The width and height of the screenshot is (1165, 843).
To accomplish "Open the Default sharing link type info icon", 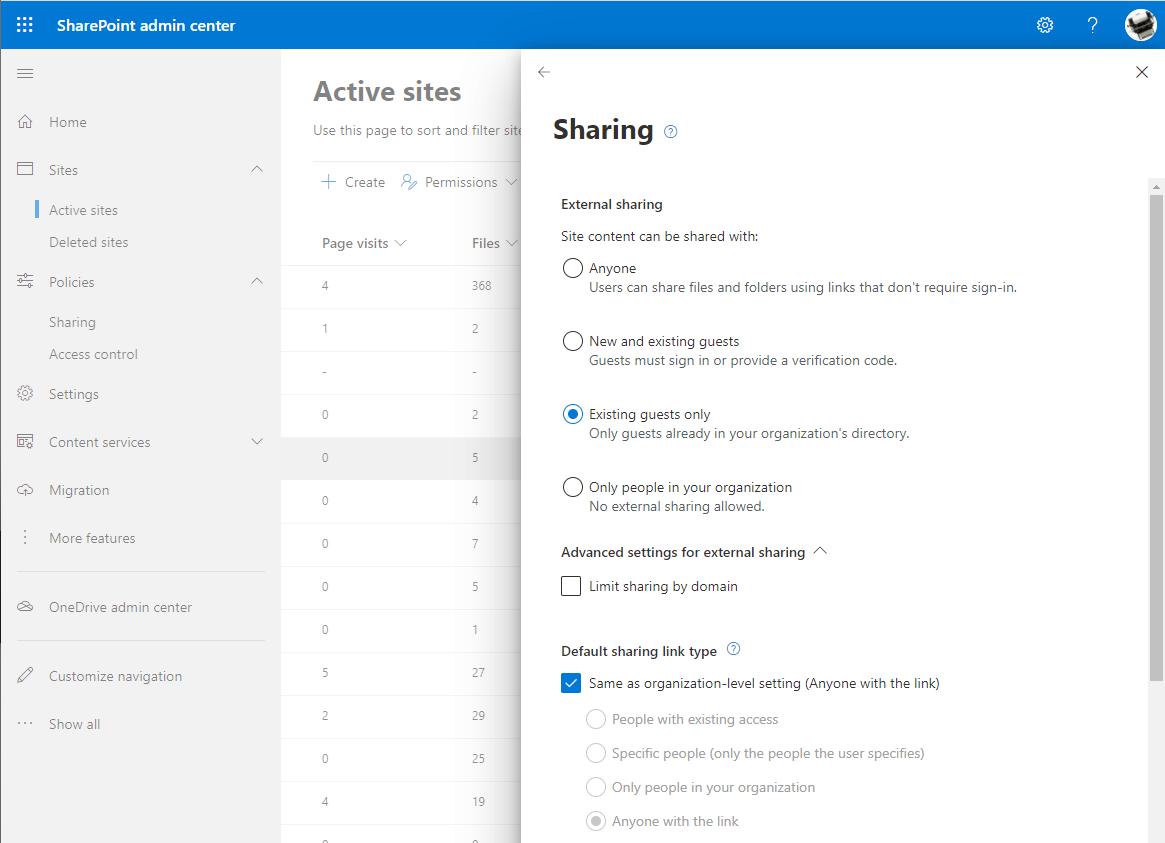I will pyautogui.click(x=733, y=649).
